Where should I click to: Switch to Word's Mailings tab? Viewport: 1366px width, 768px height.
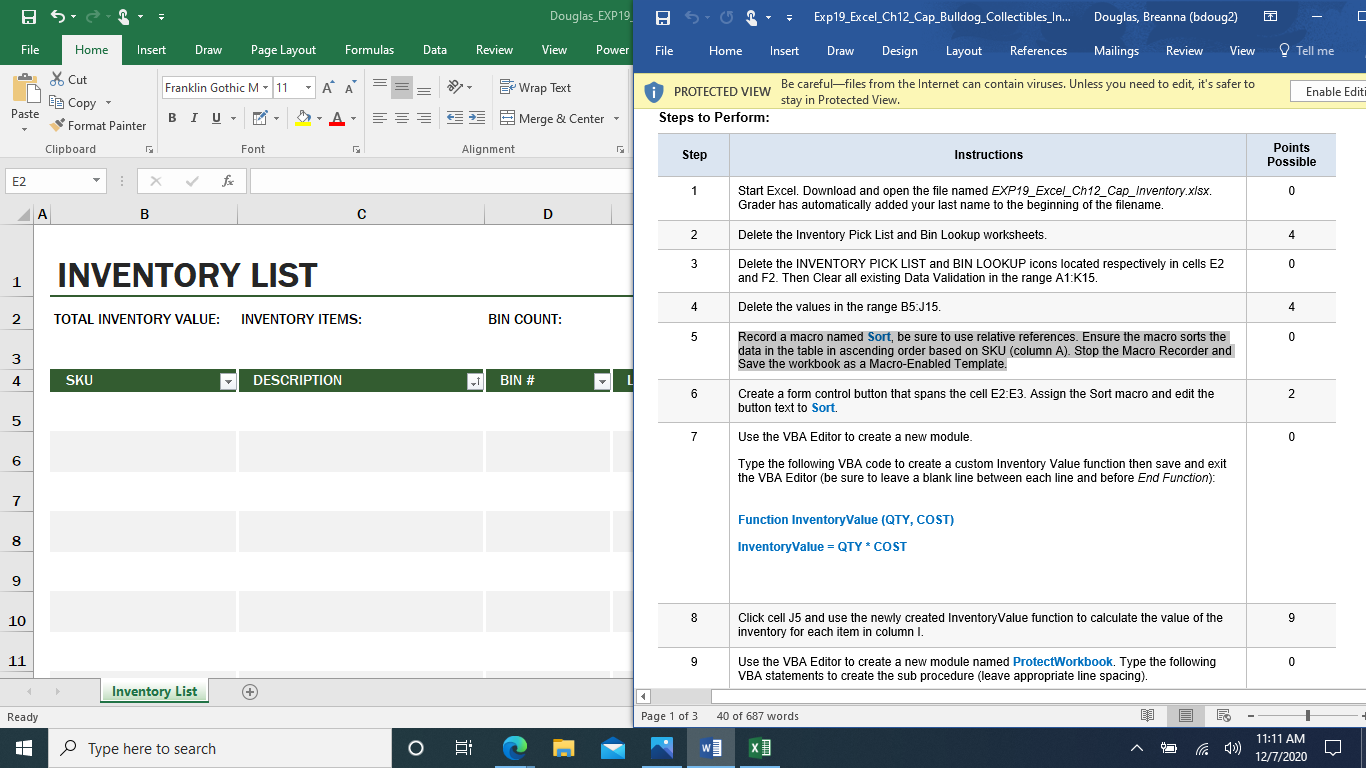tap(1116, 51)
